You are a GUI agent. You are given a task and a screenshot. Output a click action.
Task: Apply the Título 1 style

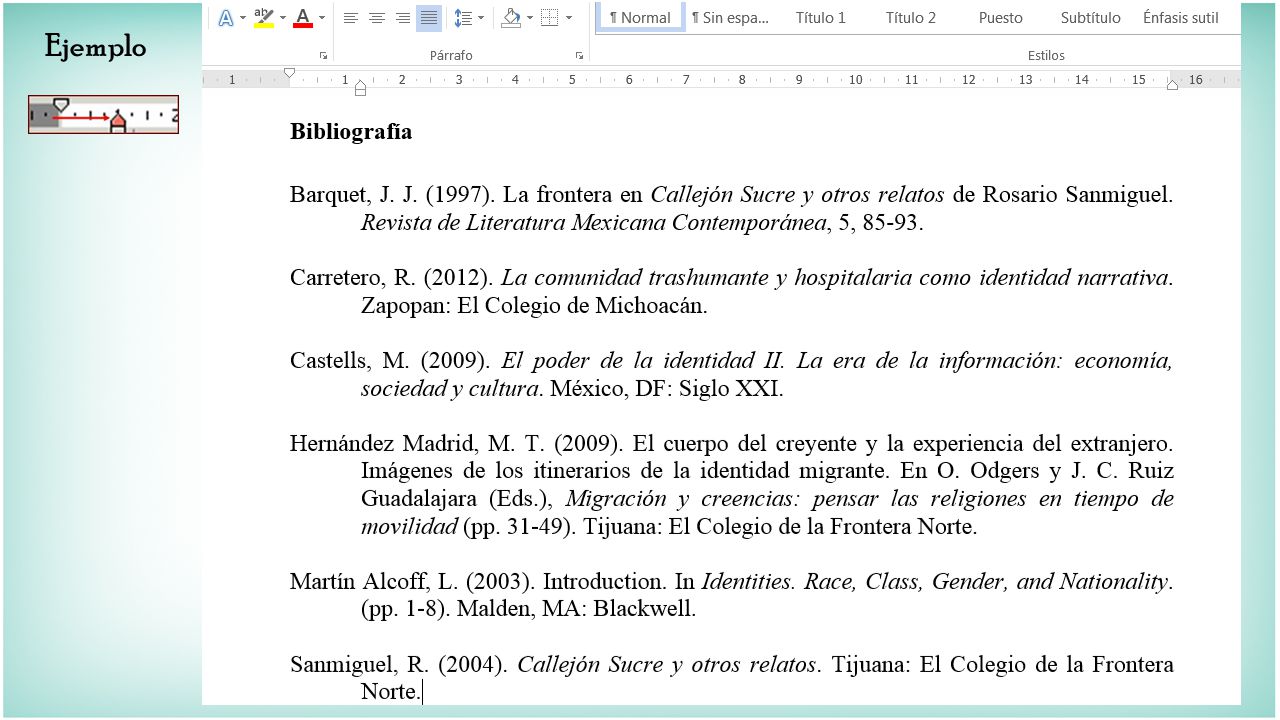pyautogui.click(x=821, y=17)
